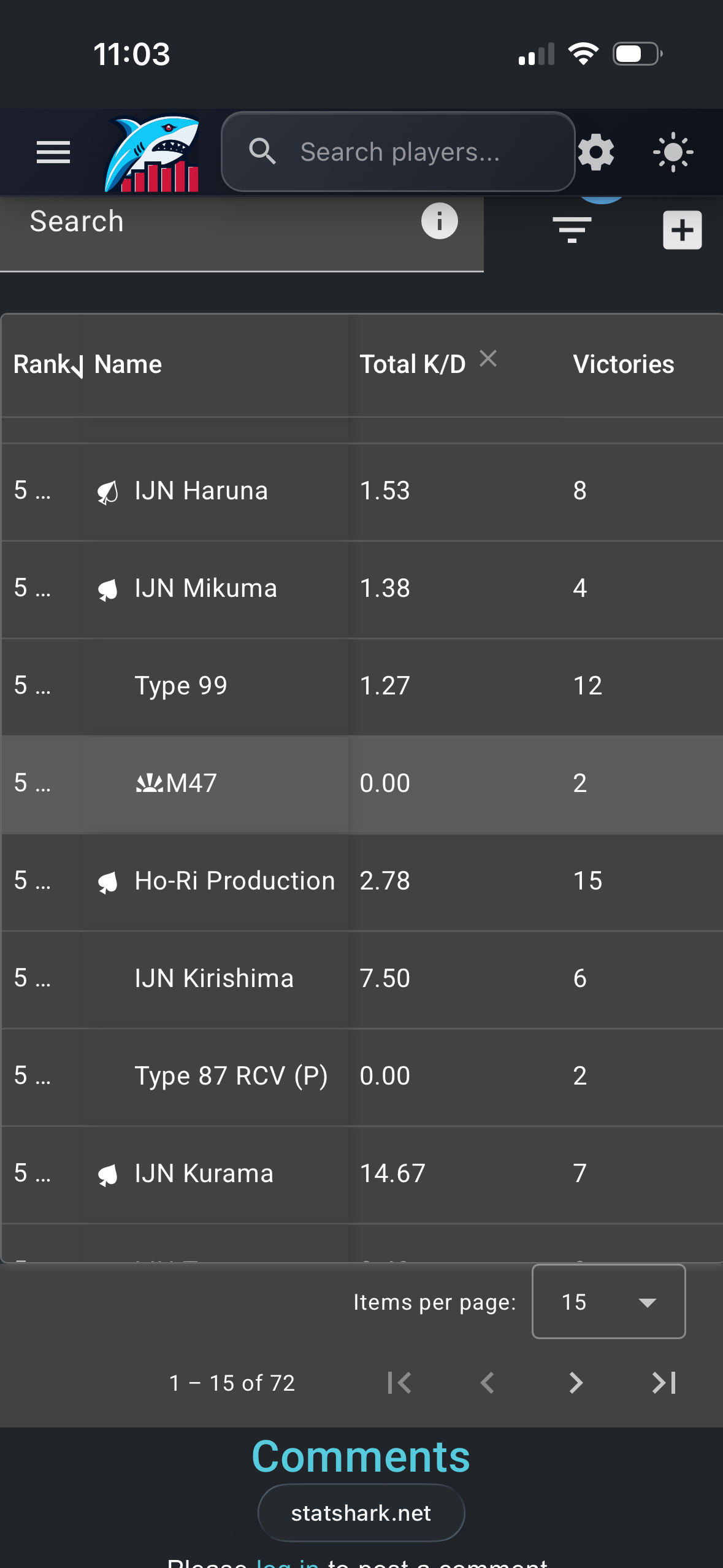Click the table Search filter field

click(242, 232)
